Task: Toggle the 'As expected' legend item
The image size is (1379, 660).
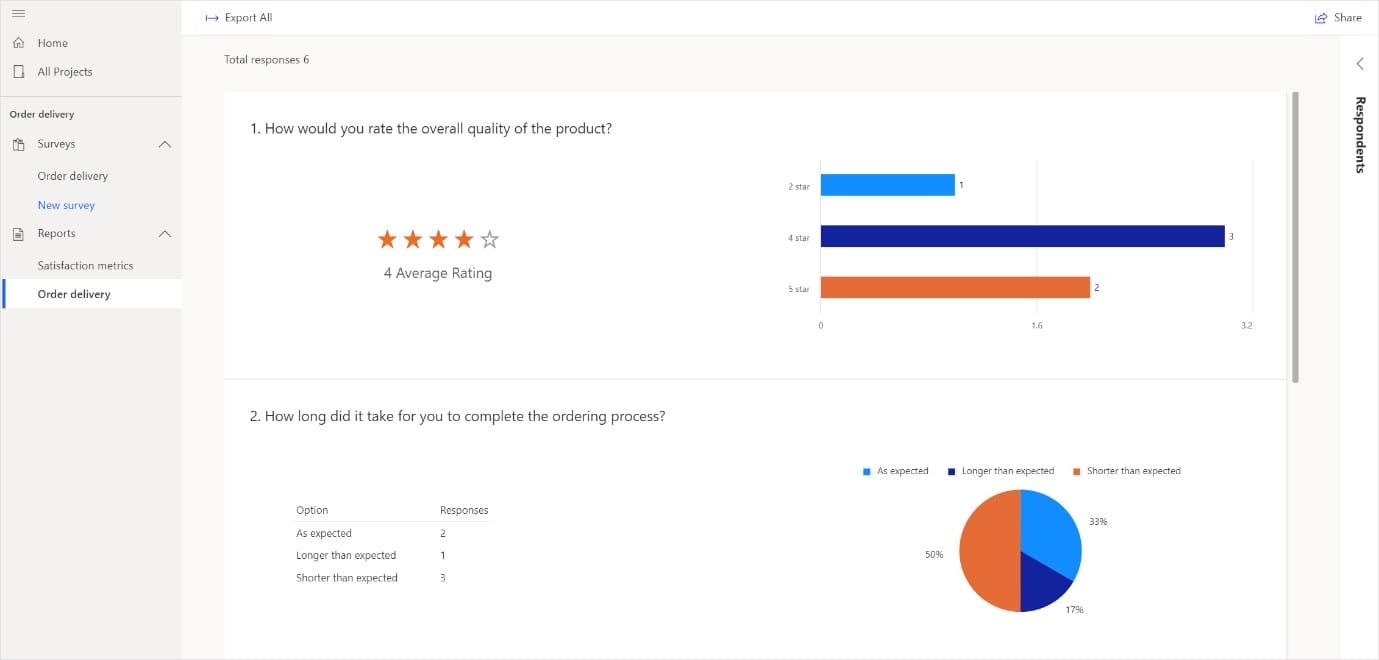Action: (896, 471)
